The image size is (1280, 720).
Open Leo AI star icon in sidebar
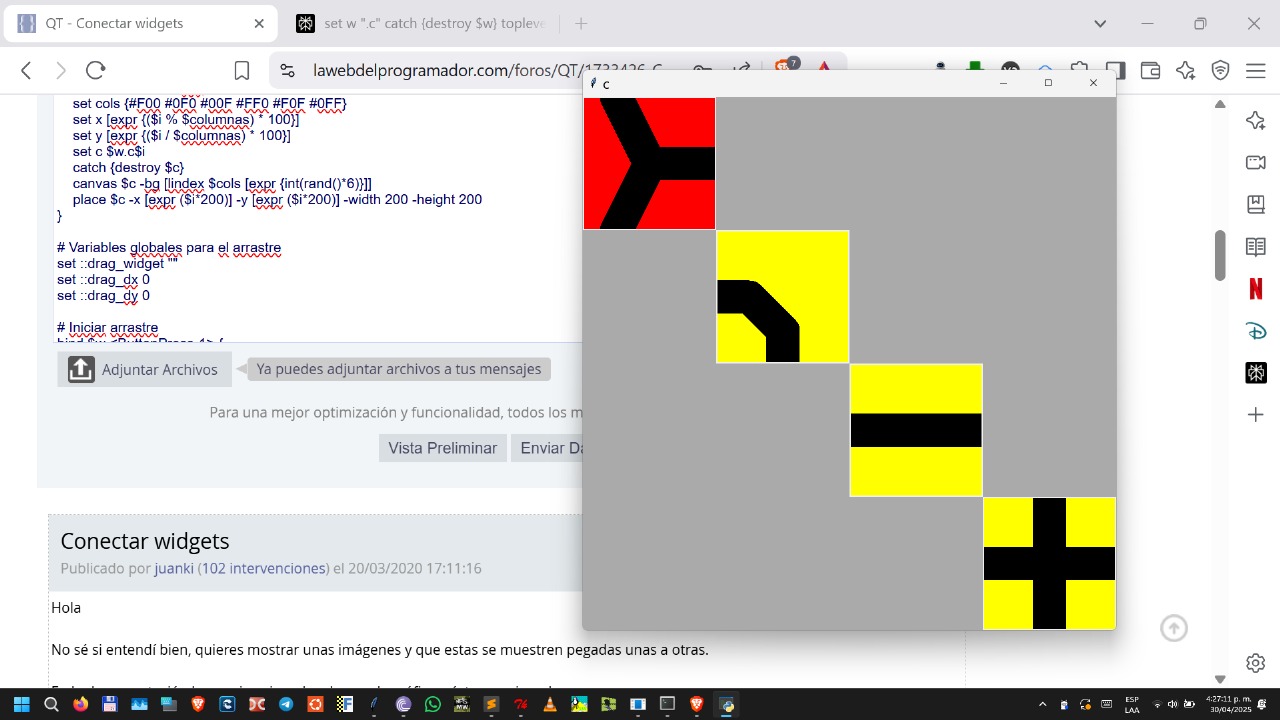pyautogui.click(x=1256, y=120)
